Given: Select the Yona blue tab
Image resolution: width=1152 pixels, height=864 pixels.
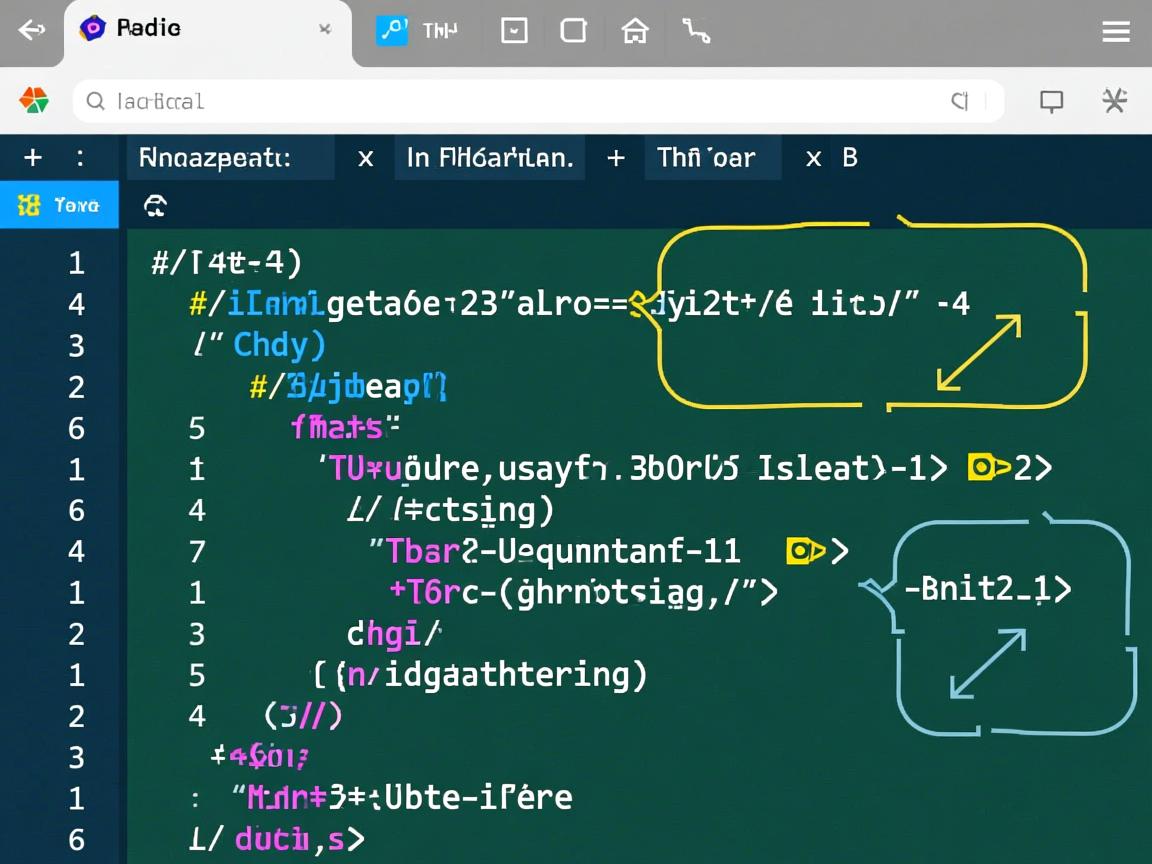Looking at the screenshot, I should [x=60, y=205].
